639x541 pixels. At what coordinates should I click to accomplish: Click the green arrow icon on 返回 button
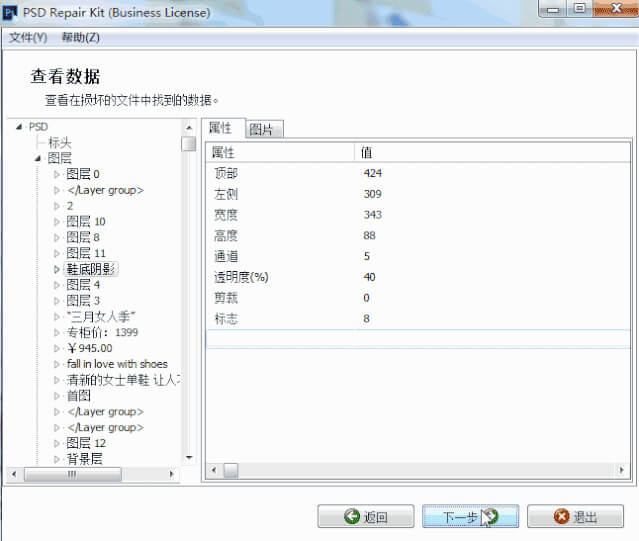pyautogui.click(x=351, y=517)
